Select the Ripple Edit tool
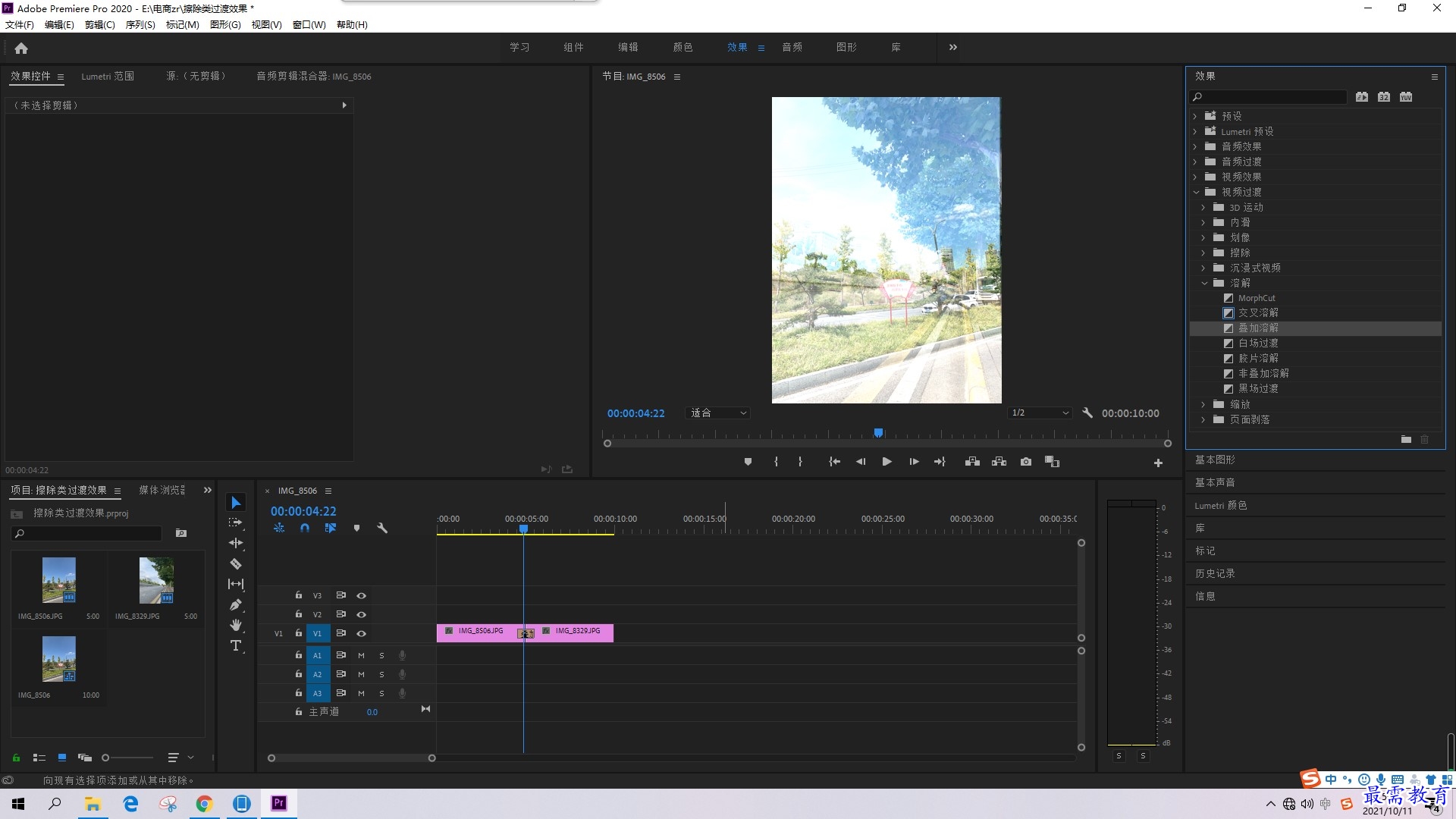Viewport: 1456px width, 819px height. pyautogui.click(x=236, y=543)
